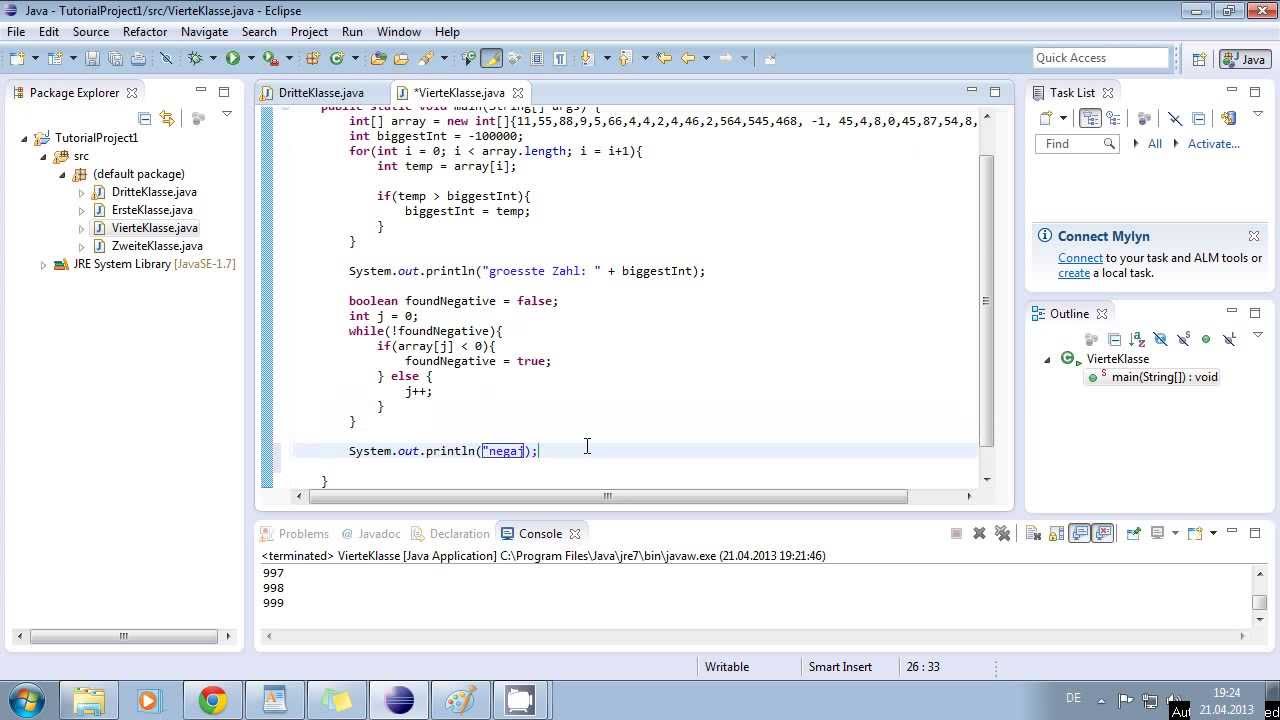Toggle Scheduled view in Task List
Viewport: 1280px width, 720px height.
pyautogui.click(x=1114, y=118)
